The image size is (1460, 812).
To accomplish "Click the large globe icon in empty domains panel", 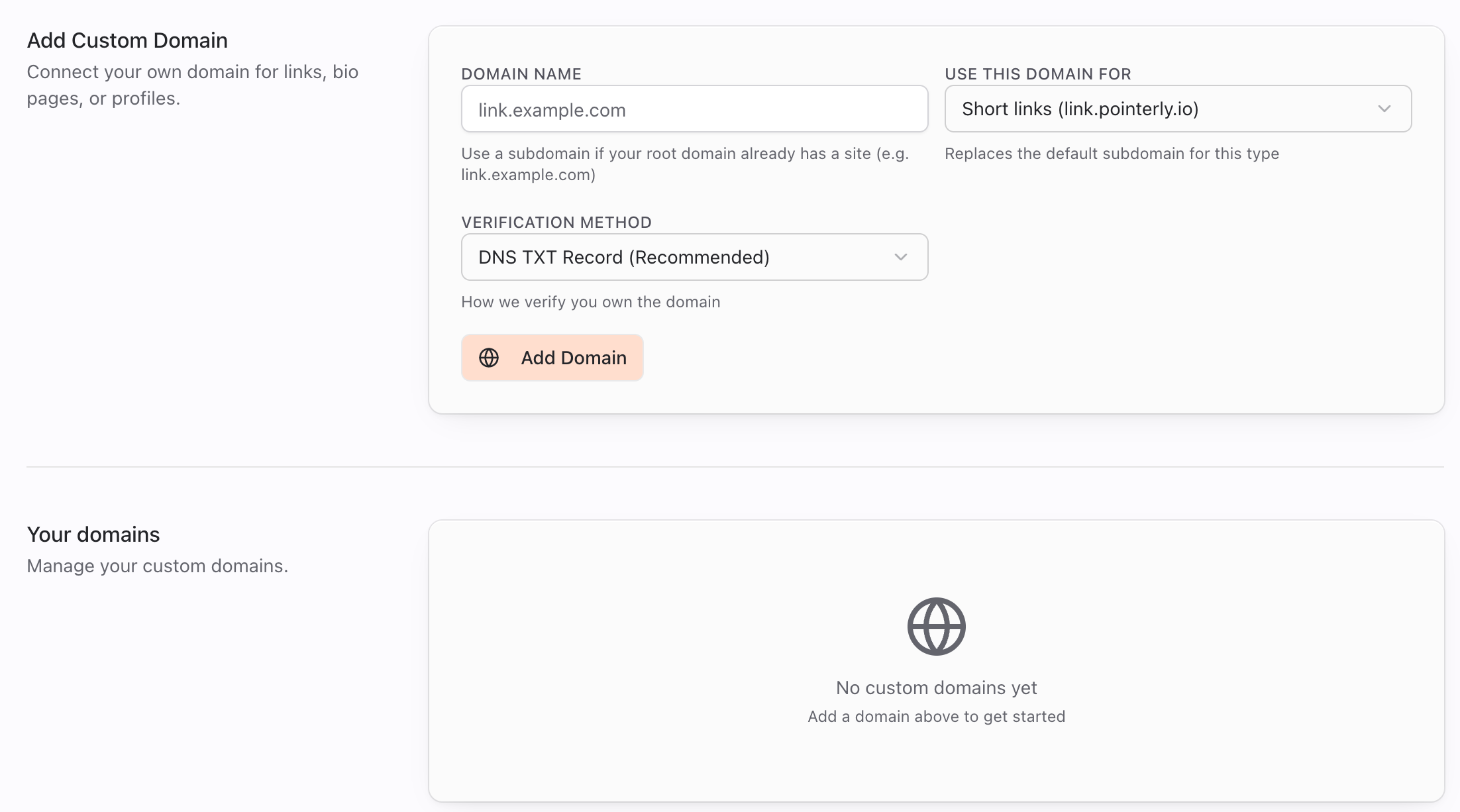I will coord(936,627).
